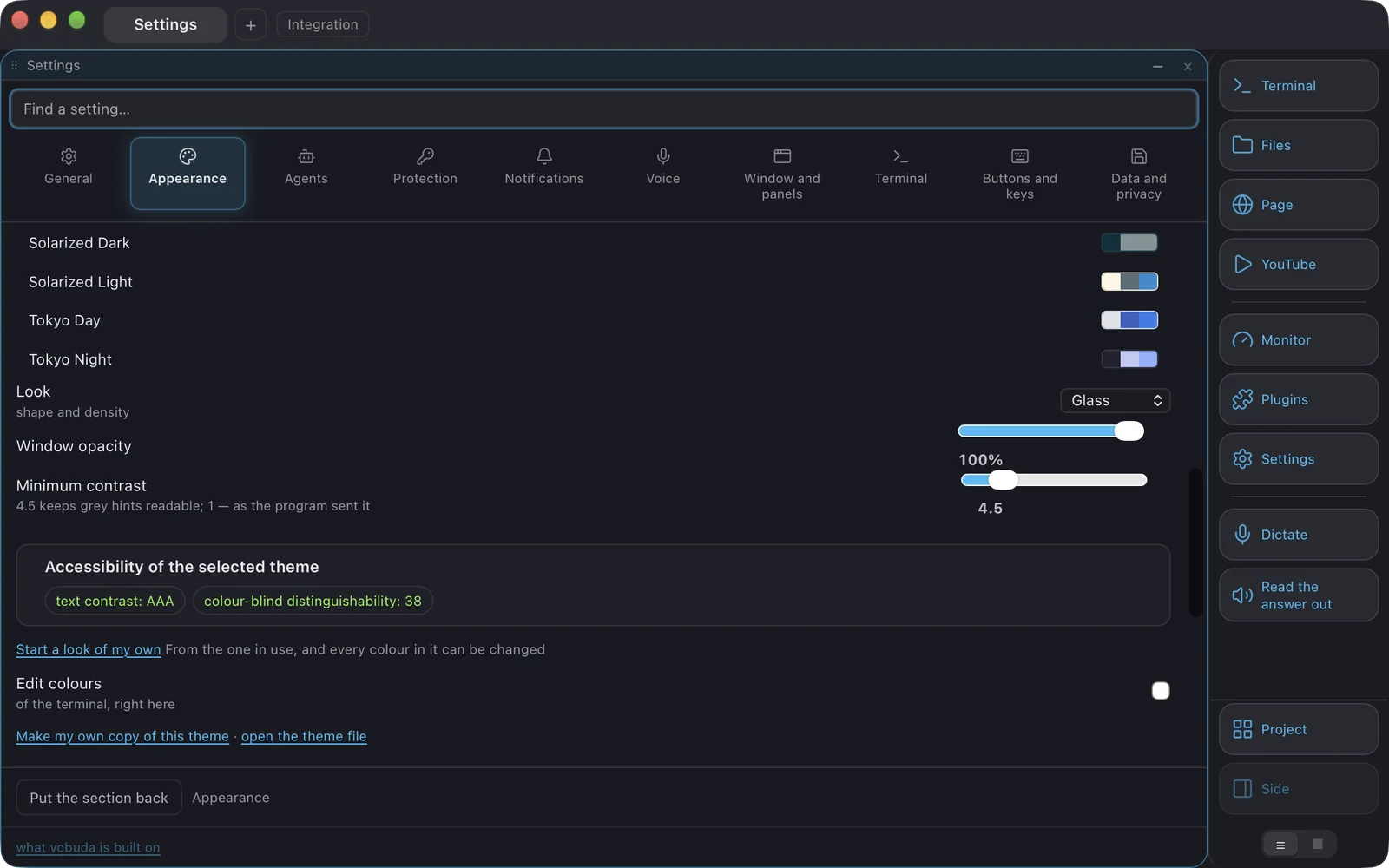Open the Protection settings section
The image size is (1389, 868).
click(425, 174)
